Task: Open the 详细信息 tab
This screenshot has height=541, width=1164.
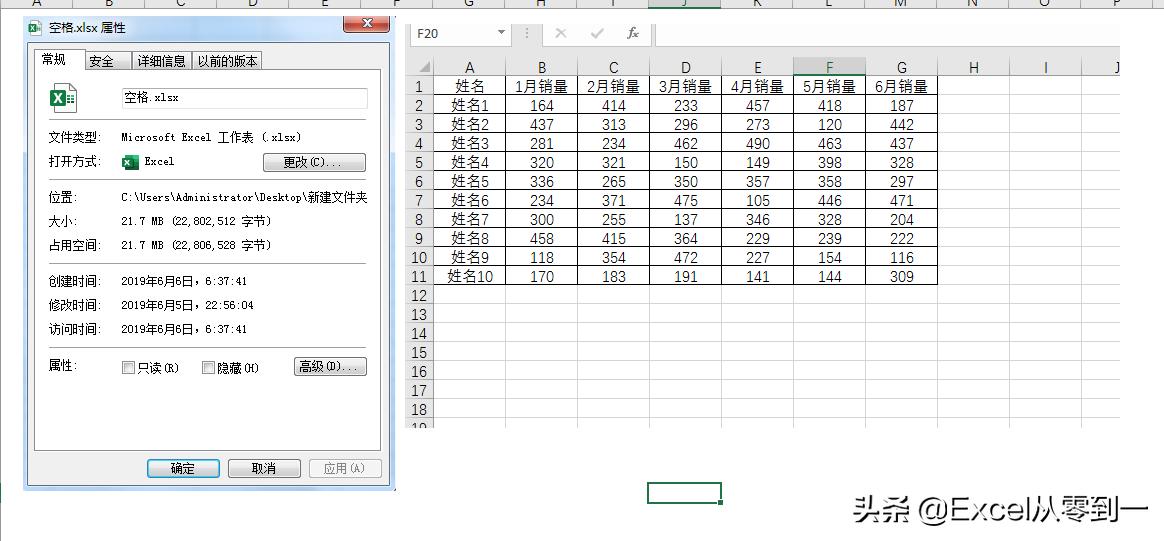Action: point(162,62)
